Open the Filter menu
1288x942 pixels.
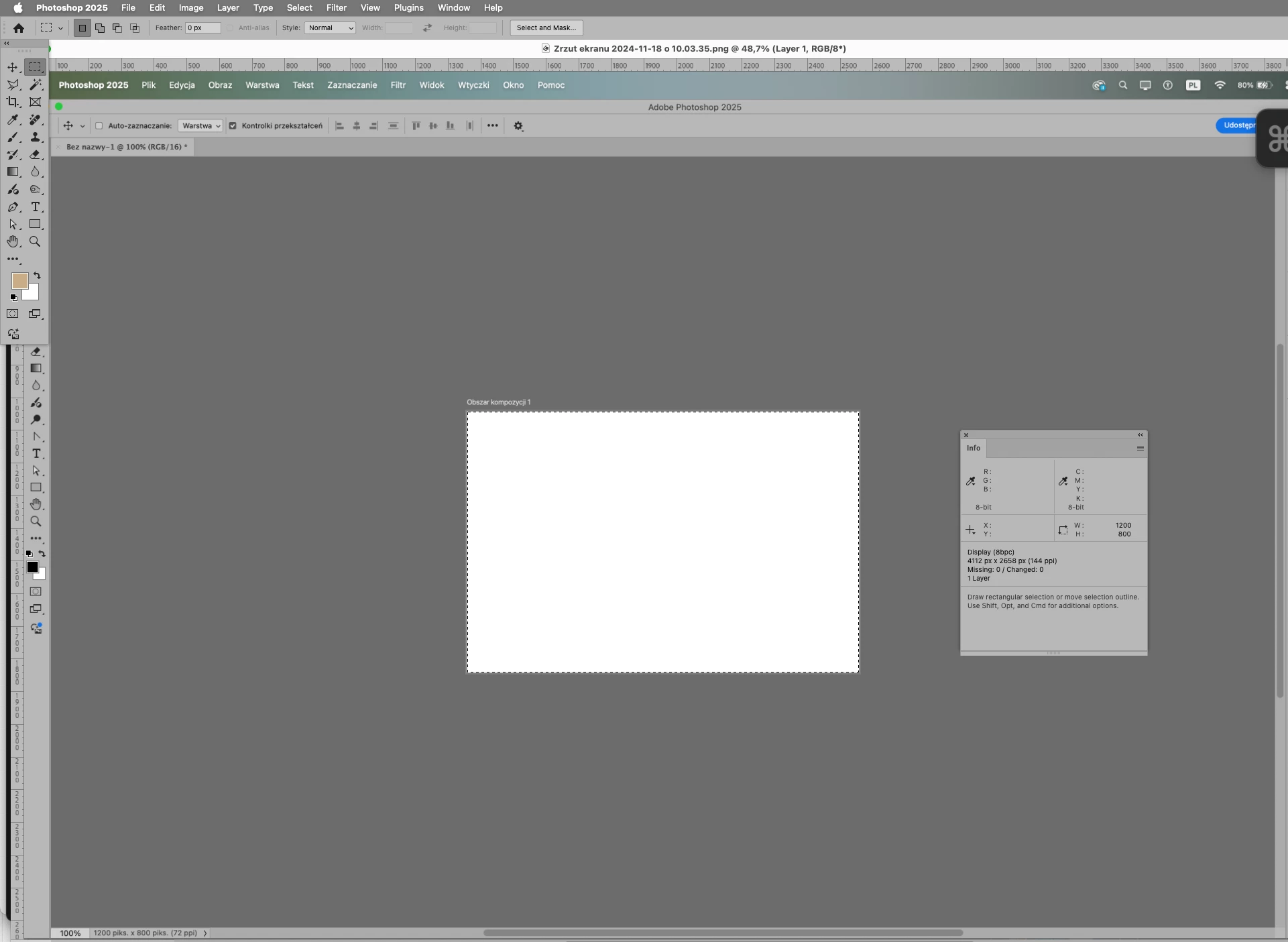336,7
